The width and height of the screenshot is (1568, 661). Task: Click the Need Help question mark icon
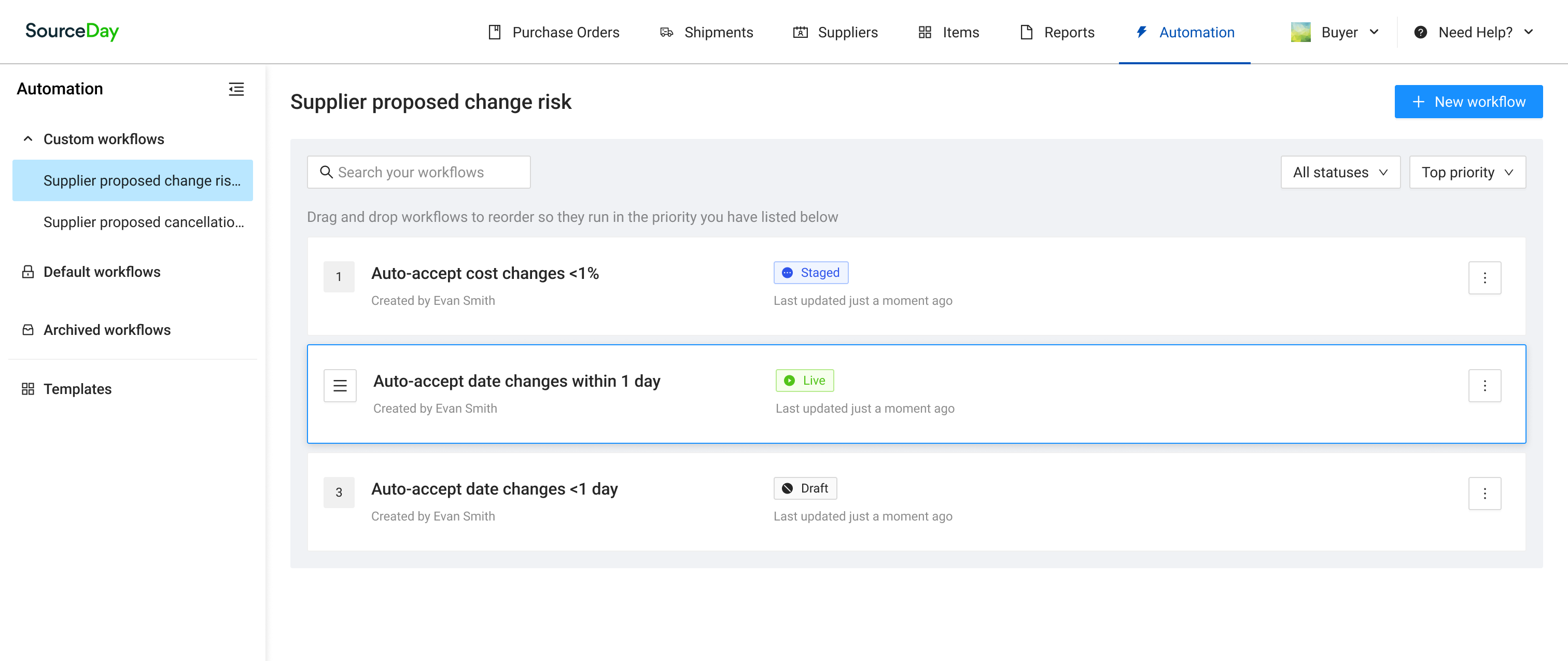point(1420,32)
